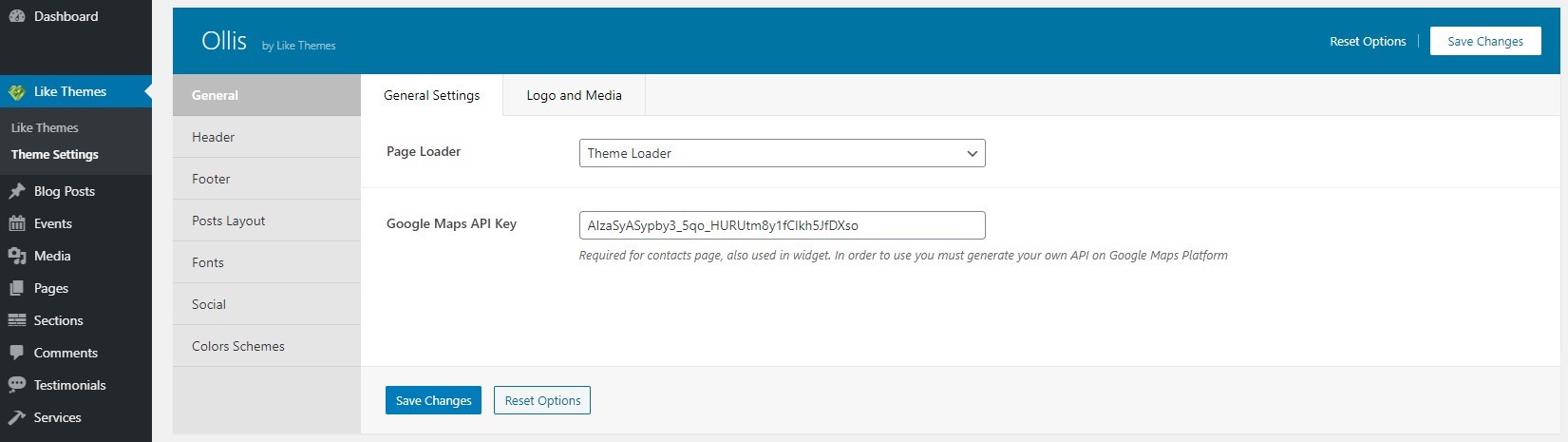Click Save Changes in blue header
1568x442 pixels.
1485,41
